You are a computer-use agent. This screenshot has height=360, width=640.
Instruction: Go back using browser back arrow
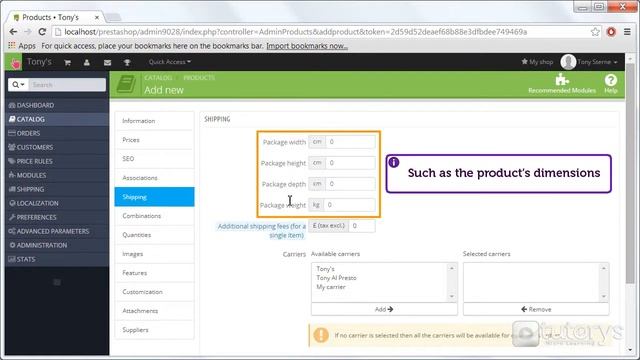(x=13, y=31)
